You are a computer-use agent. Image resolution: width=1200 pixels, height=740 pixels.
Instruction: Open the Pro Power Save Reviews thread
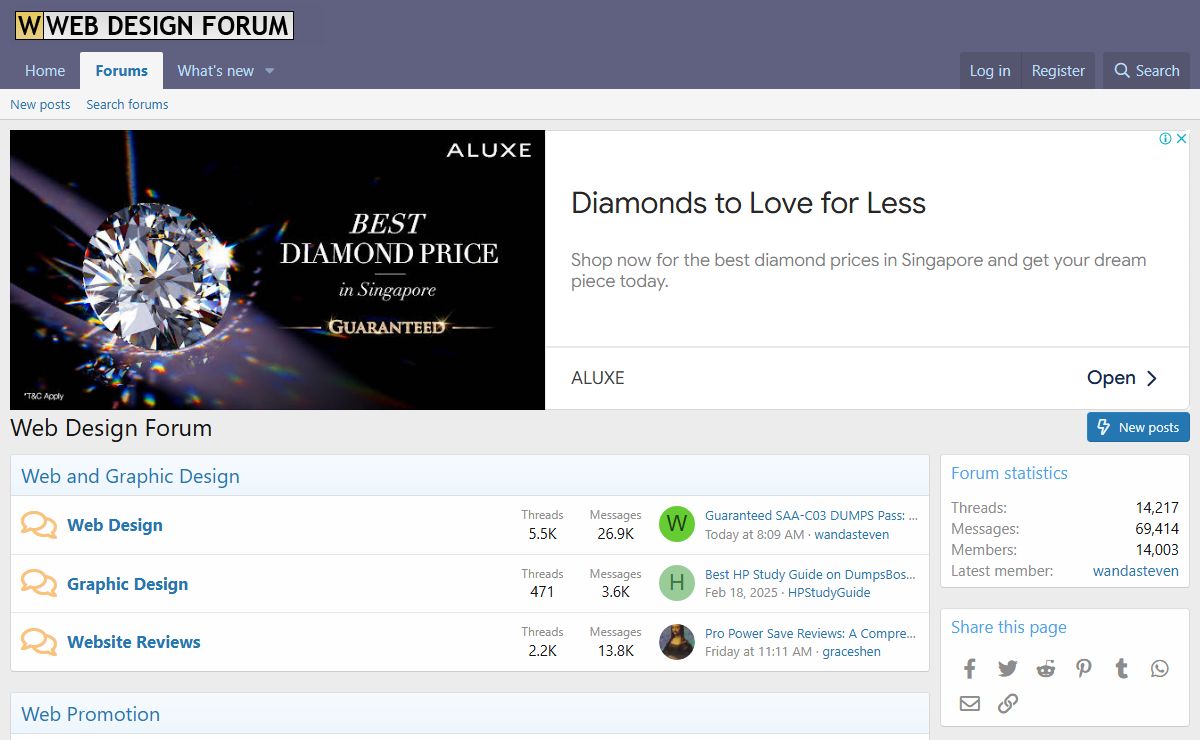click(x=811, y=633)
